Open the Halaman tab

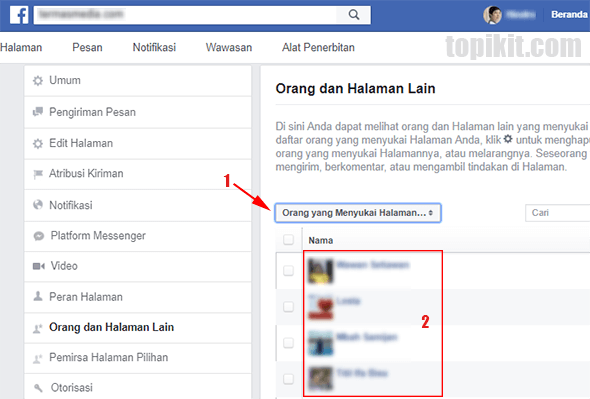21,47
